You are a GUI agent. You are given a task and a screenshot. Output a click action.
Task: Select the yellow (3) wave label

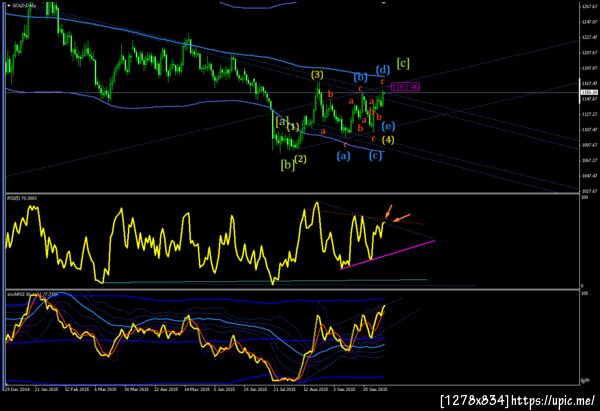tap(317, 74)
